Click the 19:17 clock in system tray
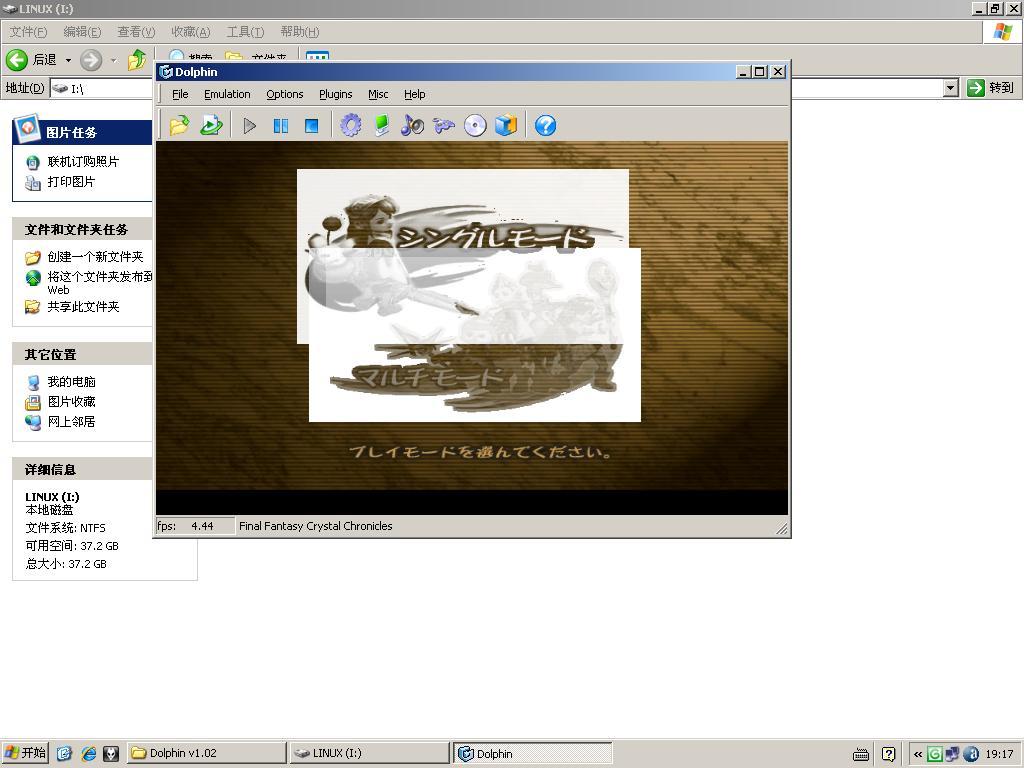 click(999, 754)
